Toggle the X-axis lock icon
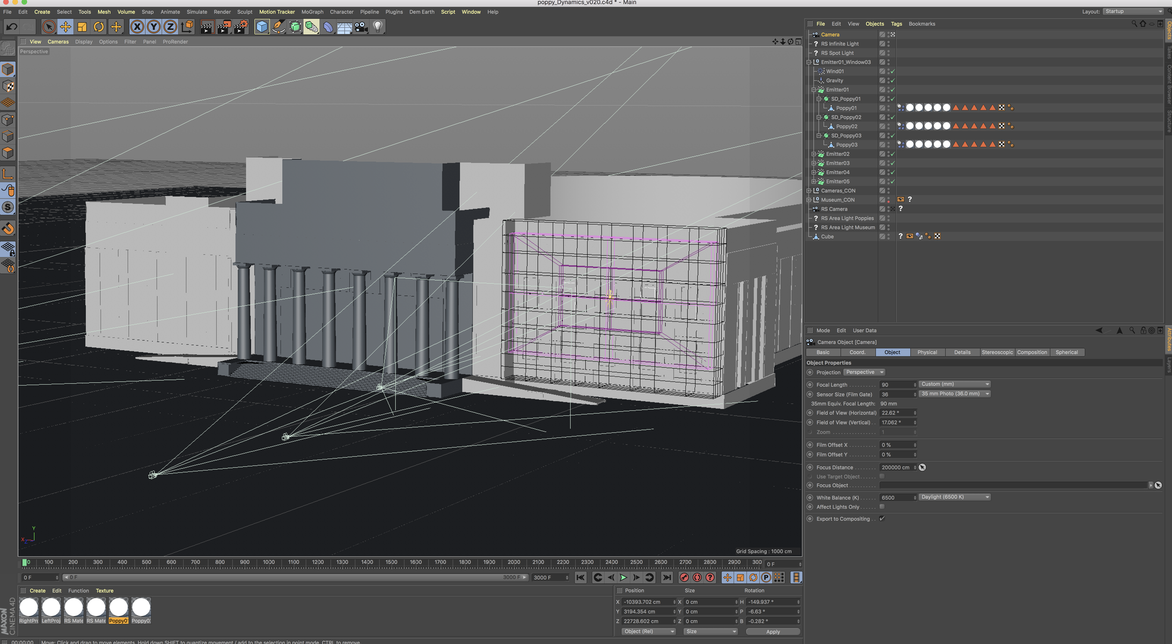The image size is (1172, 644). click(138, 27)
